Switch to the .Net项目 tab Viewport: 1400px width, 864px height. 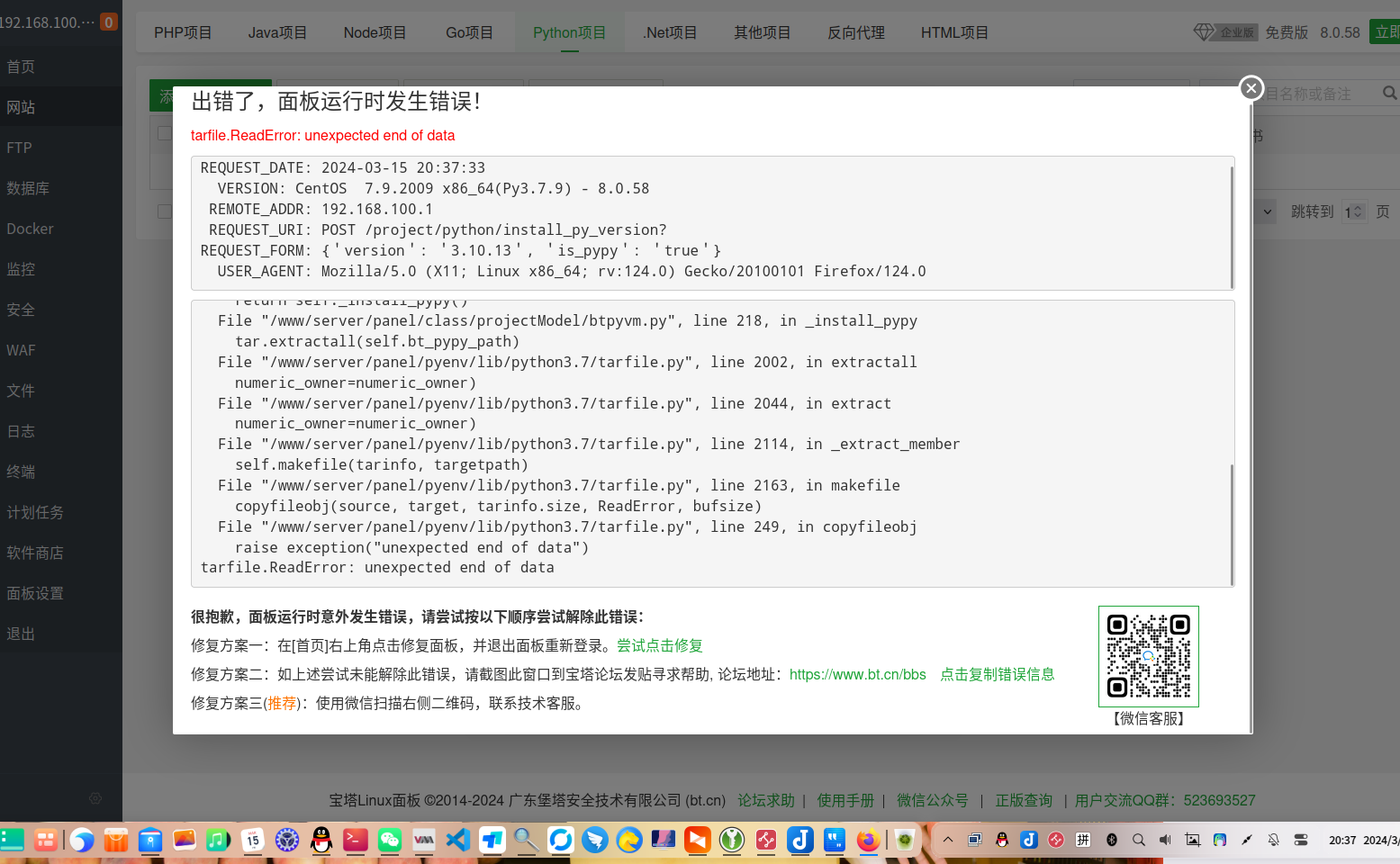coord(670,32)
